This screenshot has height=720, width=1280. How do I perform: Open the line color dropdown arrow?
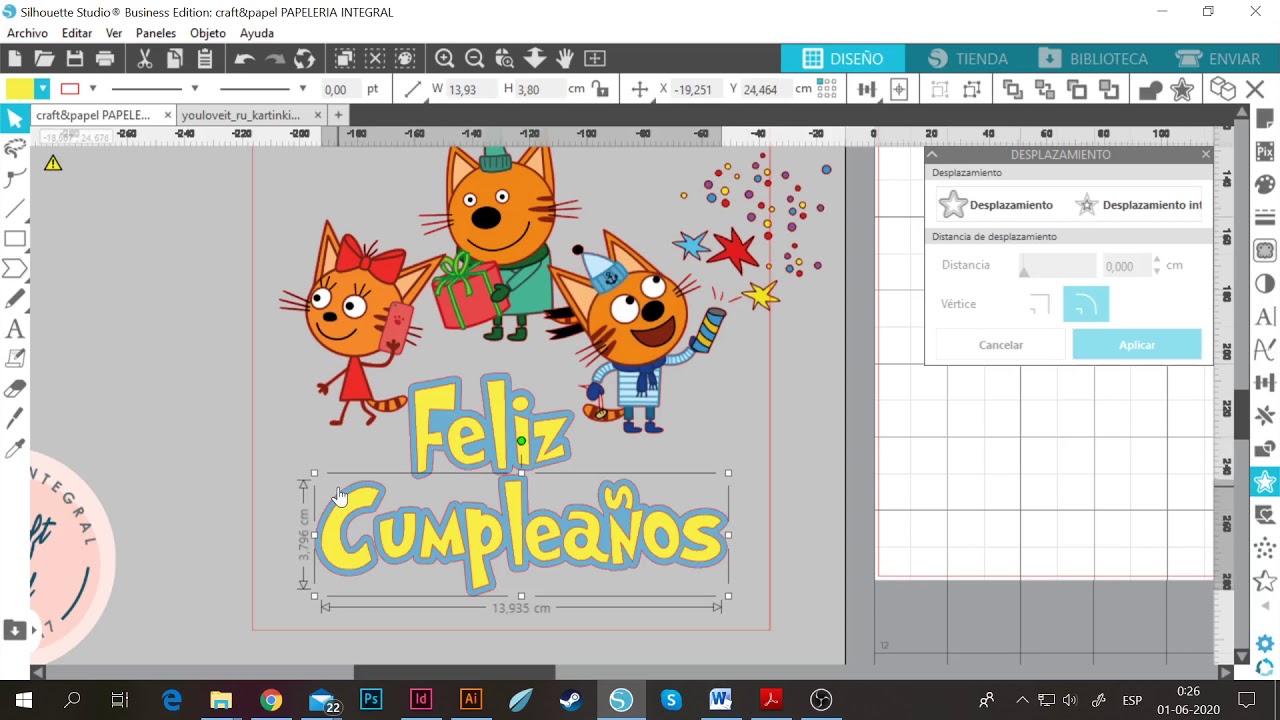(x=93, y=89)
